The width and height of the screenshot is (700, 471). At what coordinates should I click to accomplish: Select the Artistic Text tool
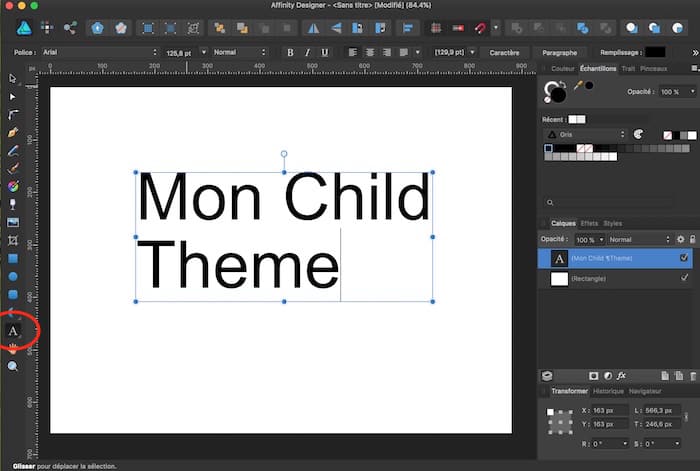pos(13,331)
